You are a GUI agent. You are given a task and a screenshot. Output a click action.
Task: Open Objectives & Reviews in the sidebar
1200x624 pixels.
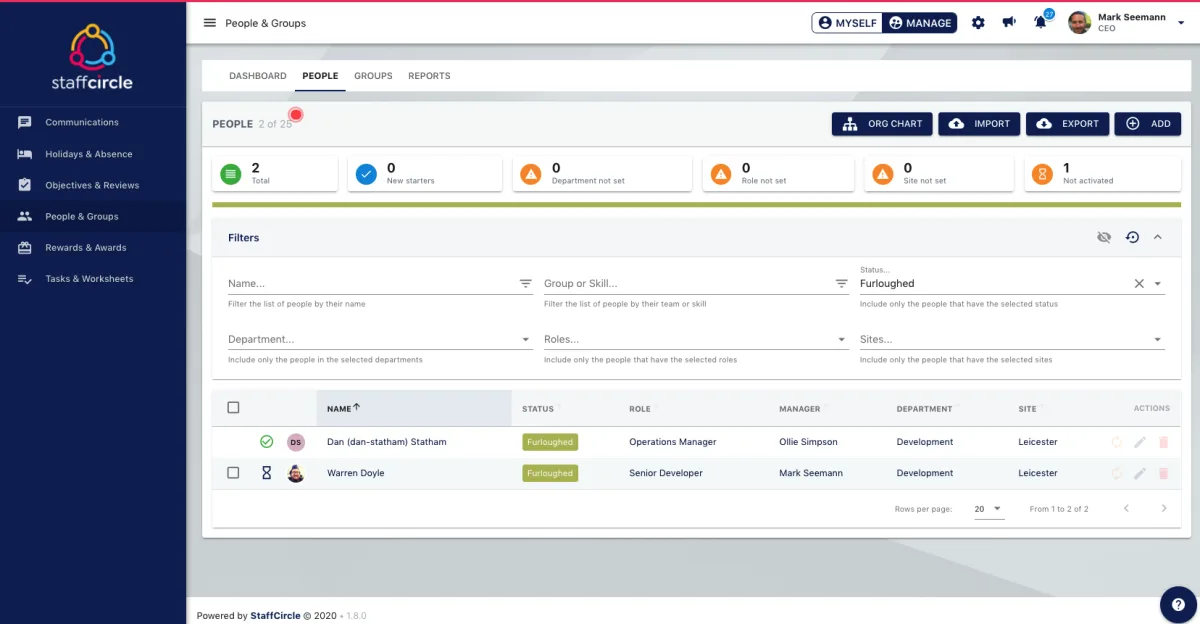[x=93, y=185]
